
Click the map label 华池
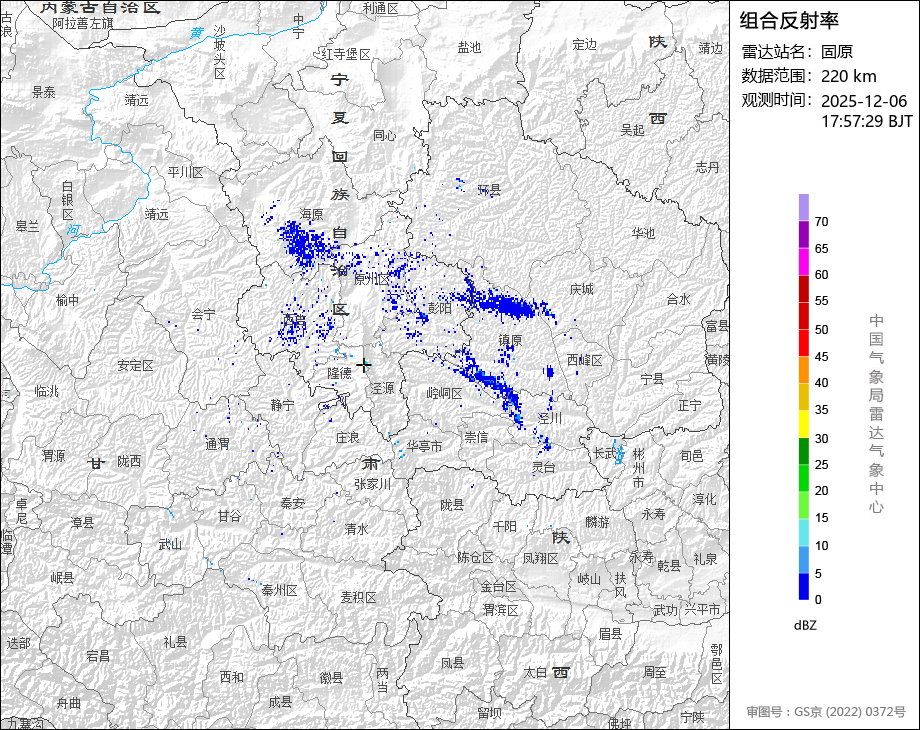(643, 233)
